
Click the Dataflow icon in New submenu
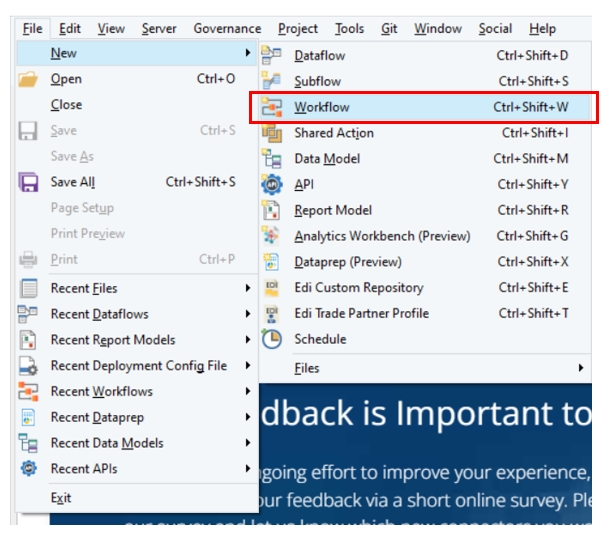point(271,55)
